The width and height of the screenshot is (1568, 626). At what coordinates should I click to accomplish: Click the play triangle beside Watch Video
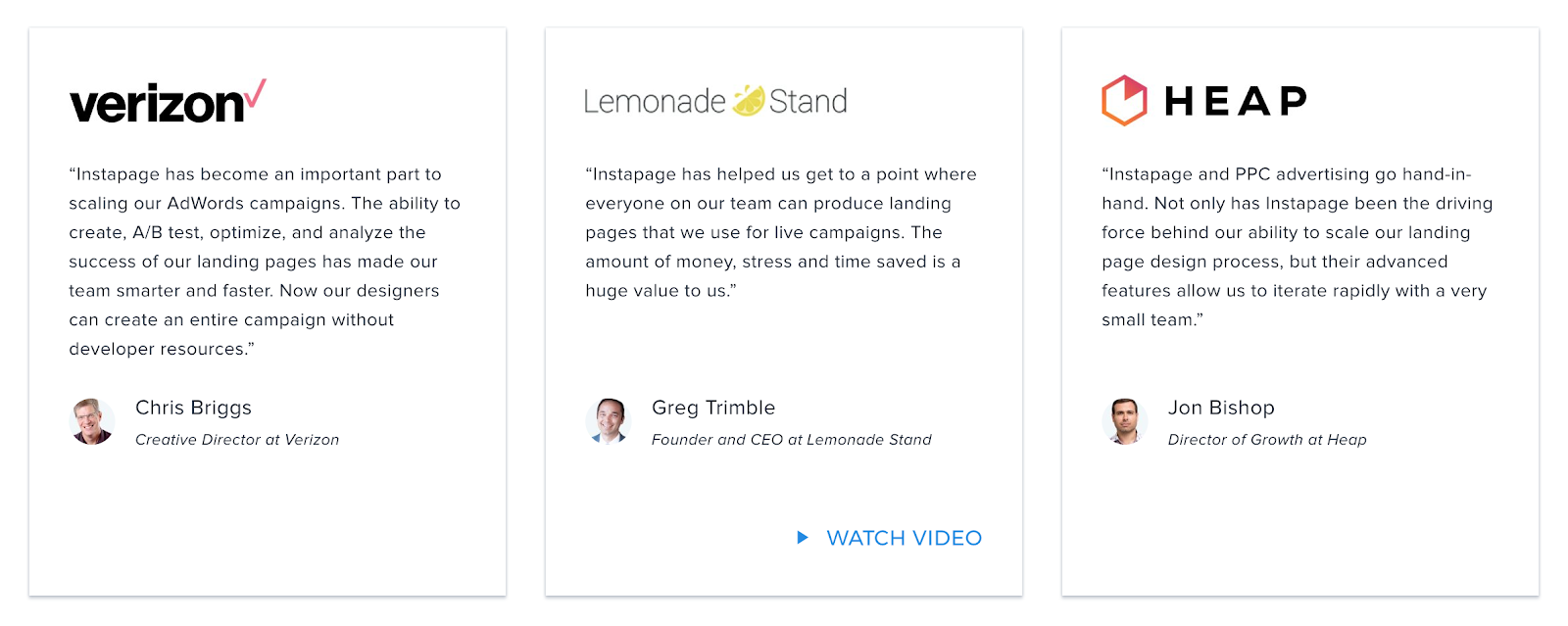click(803, 538)
